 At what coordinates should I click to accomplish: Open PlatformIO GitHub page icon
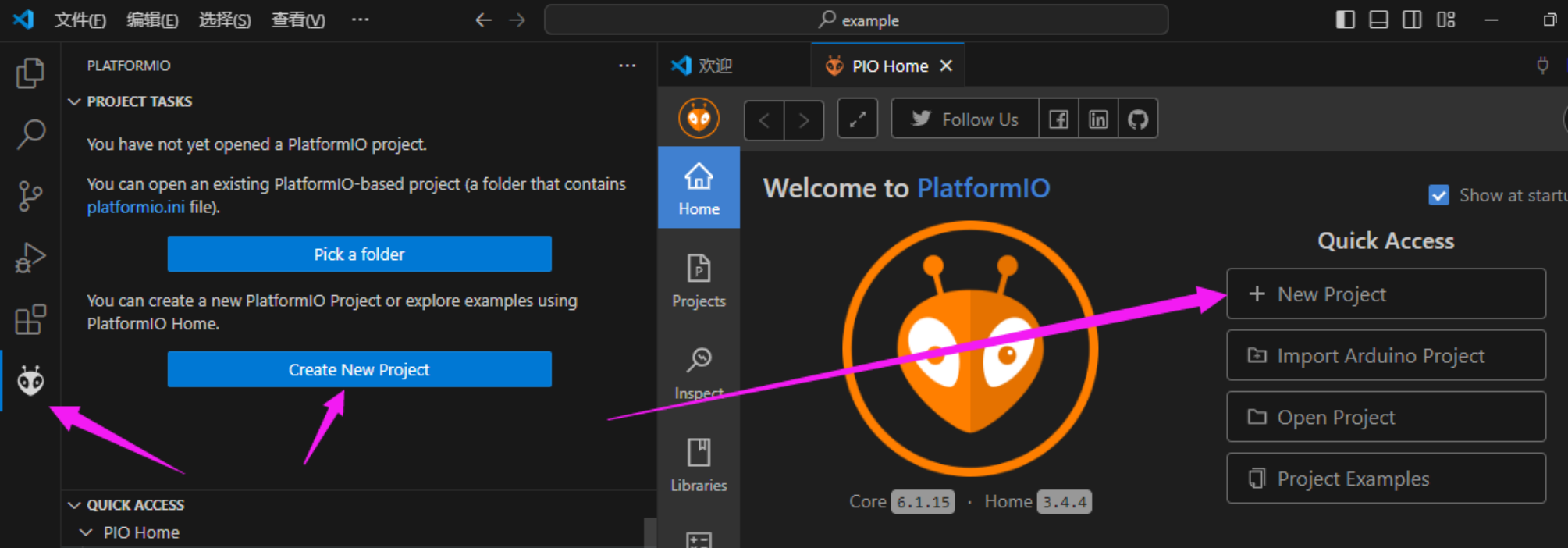(x=1138, y=119)
